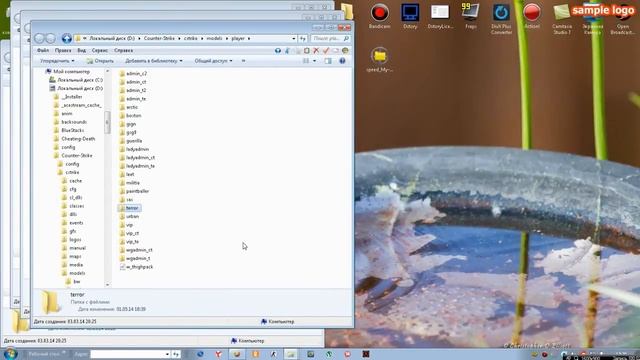Open the Общий доступ dropdown

[x=213, y=61]
